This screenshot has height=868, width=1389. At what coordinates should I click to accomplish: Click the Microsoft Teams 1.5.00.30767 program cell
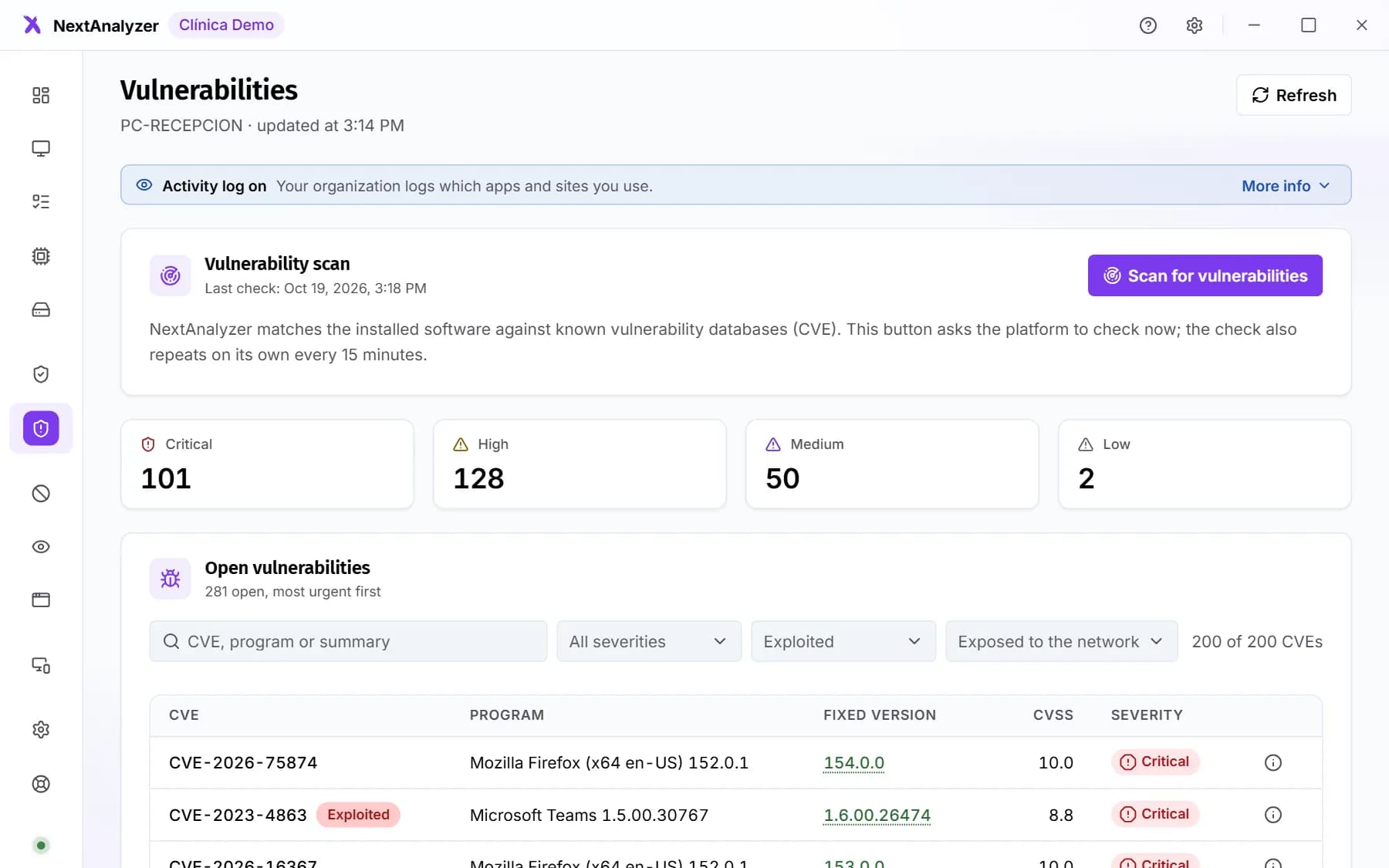pyautogui.click(x=589, y=815)
